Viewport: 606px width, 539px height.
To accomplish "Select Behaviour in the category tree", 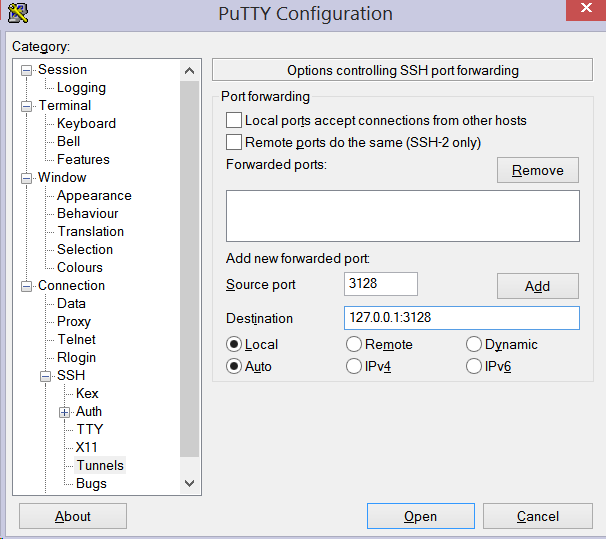I will pos(87,213).
